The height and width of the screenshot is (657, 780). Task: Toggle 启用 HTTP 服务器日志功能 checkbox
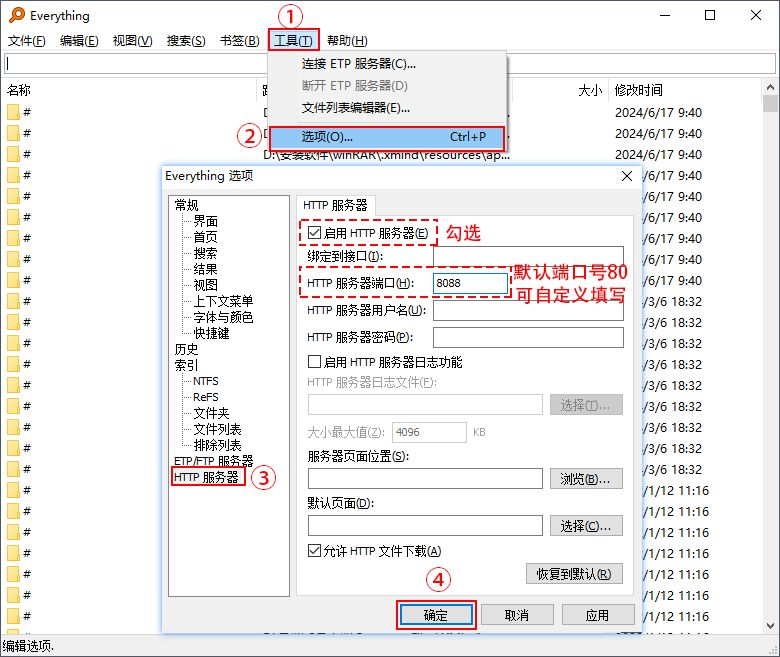click(314, 362)
